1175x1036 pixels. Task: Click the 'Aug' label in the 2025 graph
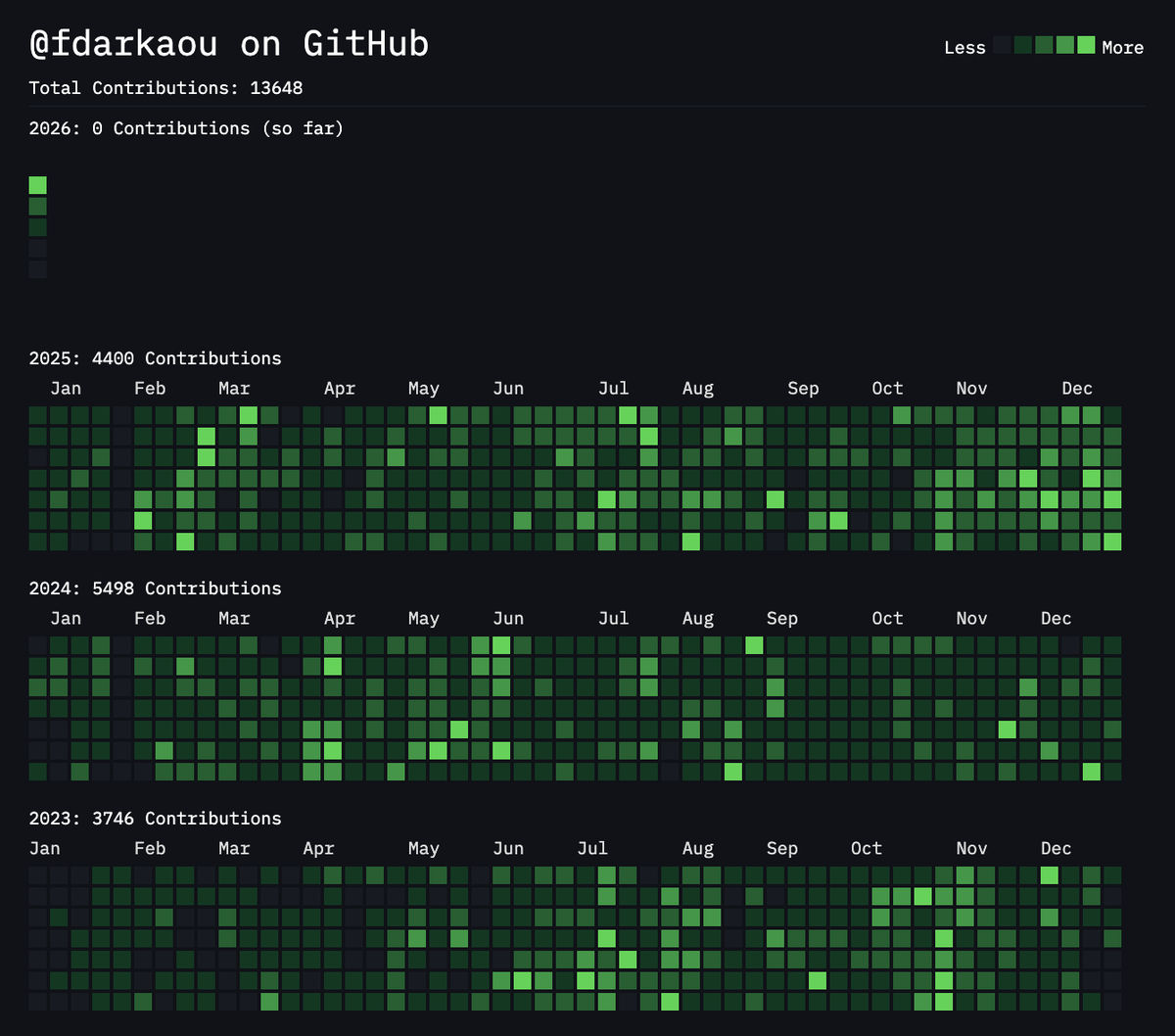click(x=698, y=389)
